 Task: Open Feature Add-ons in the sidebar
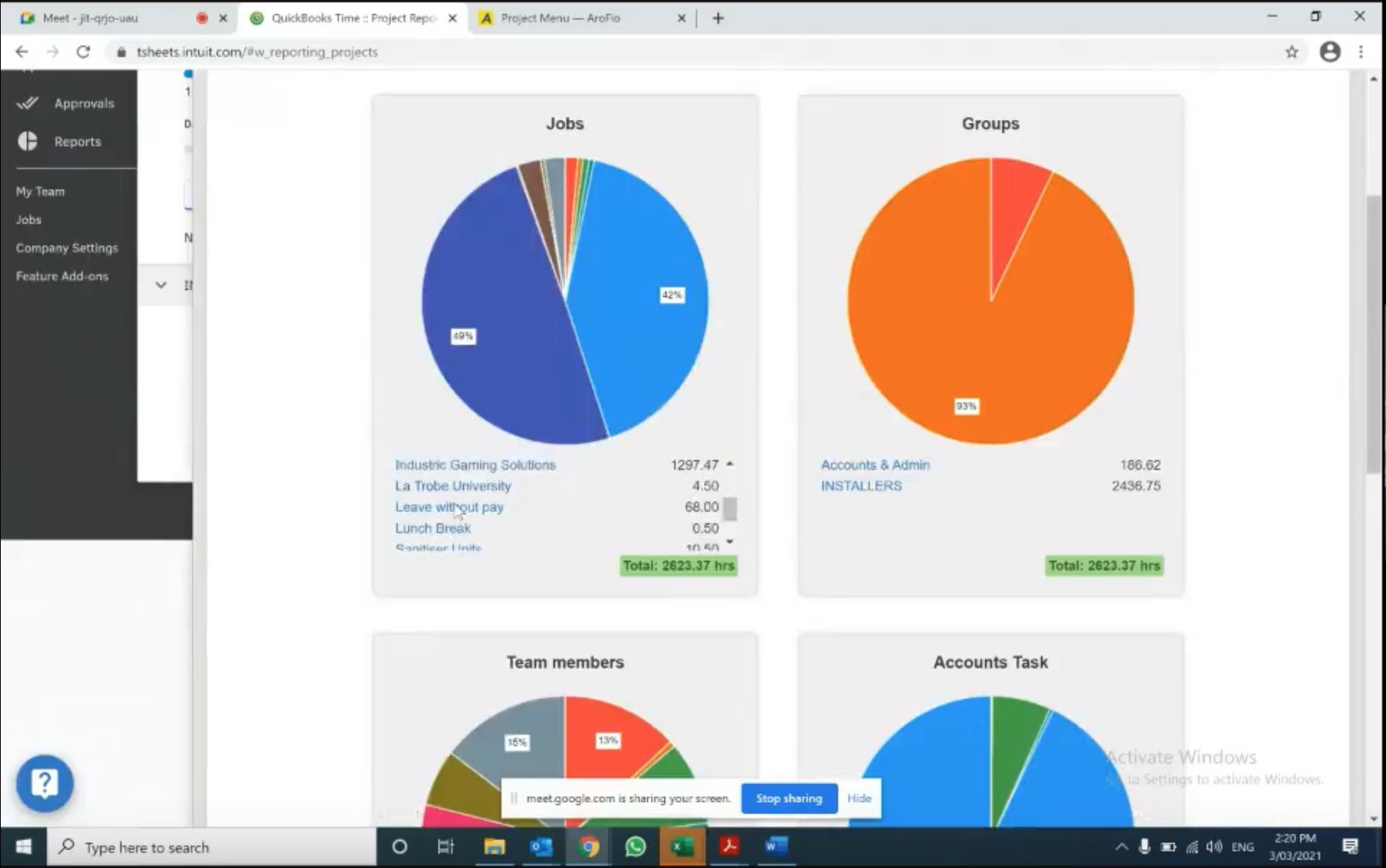click(x=62, y=276)
